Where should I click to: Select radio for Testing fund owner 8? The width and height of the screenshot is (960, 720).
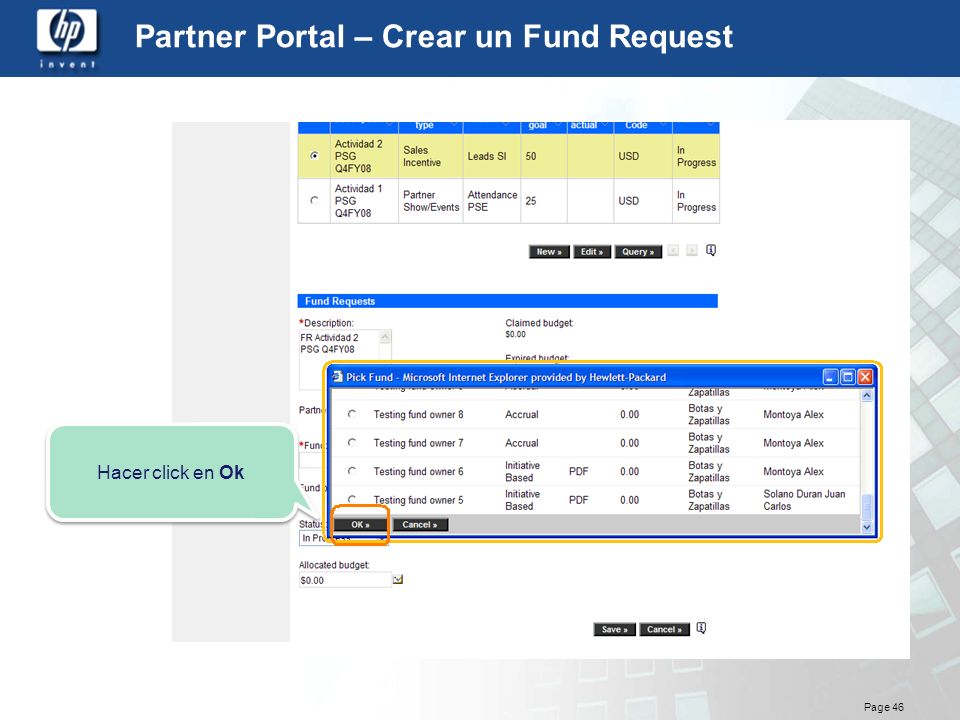[x=352, y=414]
